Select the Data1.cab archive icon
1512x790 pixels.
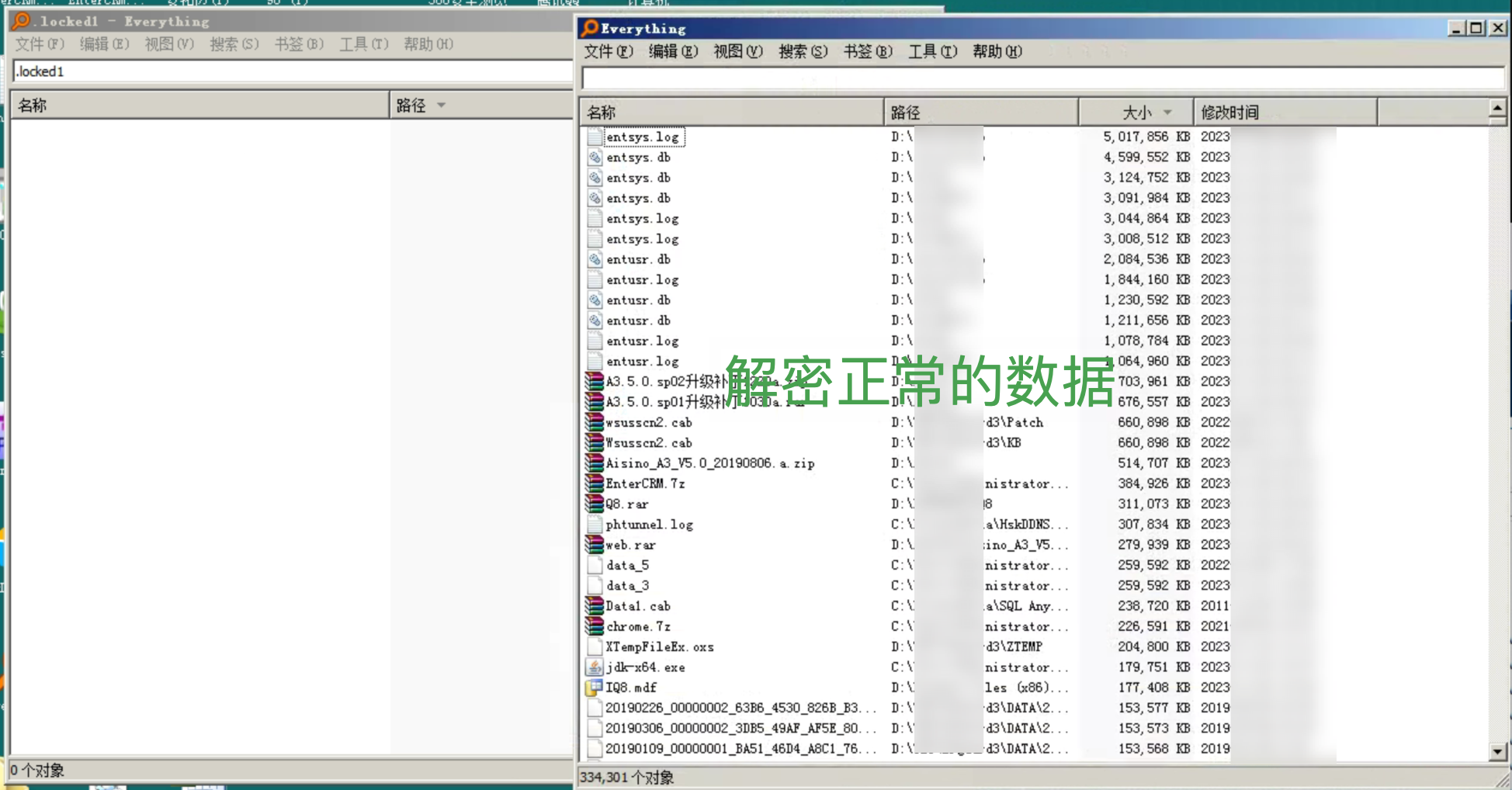pyautogui.click(x=595, y=606)
